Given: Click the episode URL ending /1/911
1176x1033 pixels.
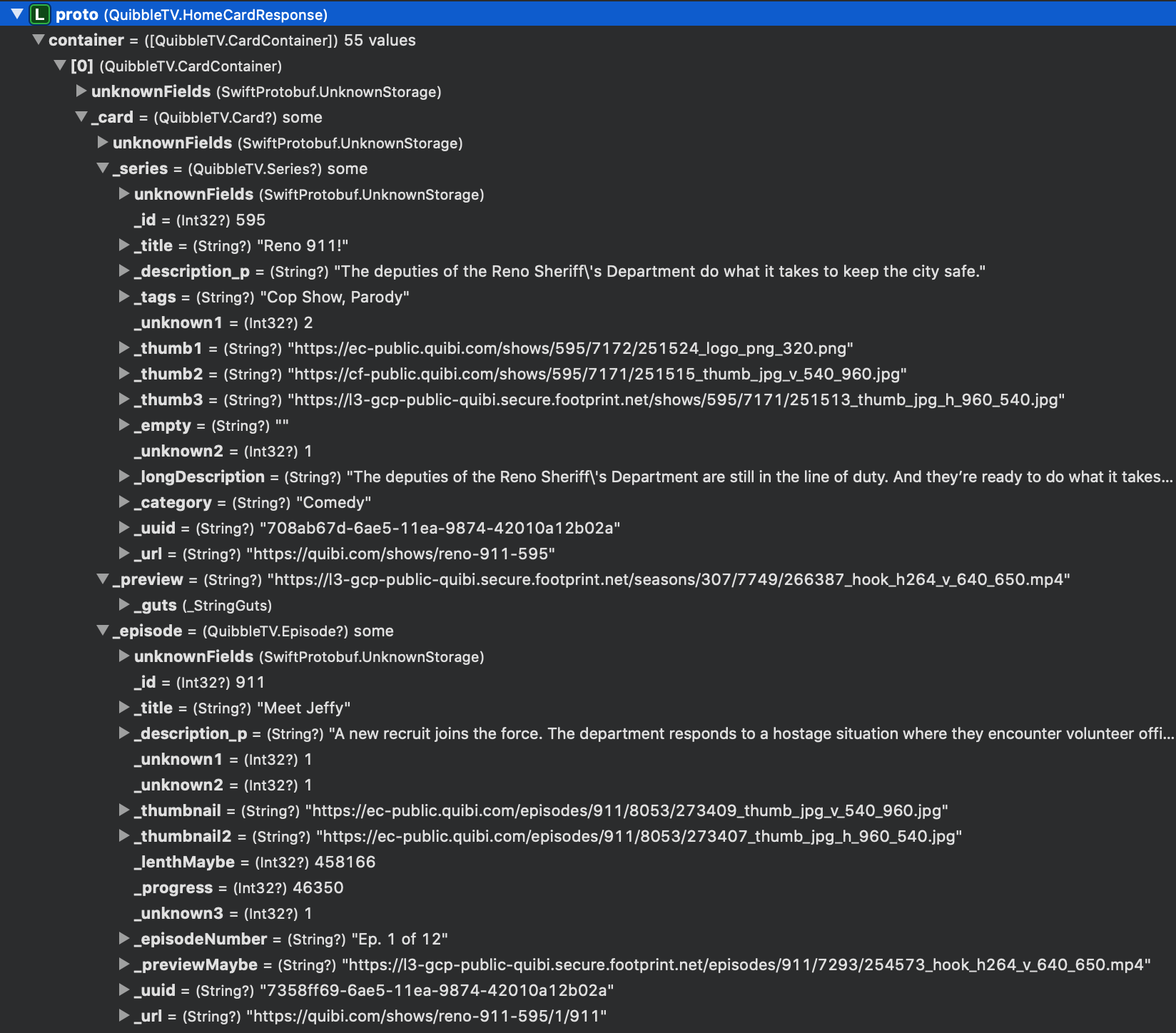Looking at the screenshot, I should 427,1016.
